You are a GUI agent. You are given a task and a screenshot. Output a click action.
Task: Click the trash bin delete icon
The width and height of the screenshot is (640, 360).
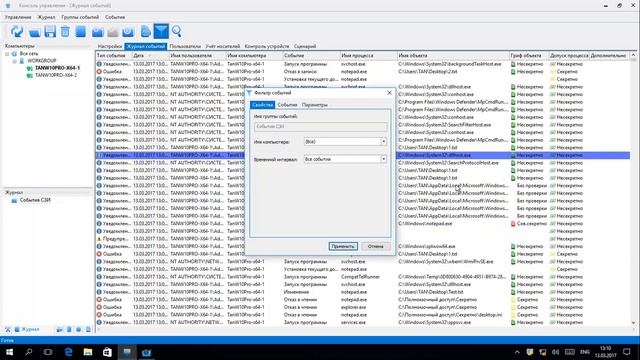pos(65,31)
